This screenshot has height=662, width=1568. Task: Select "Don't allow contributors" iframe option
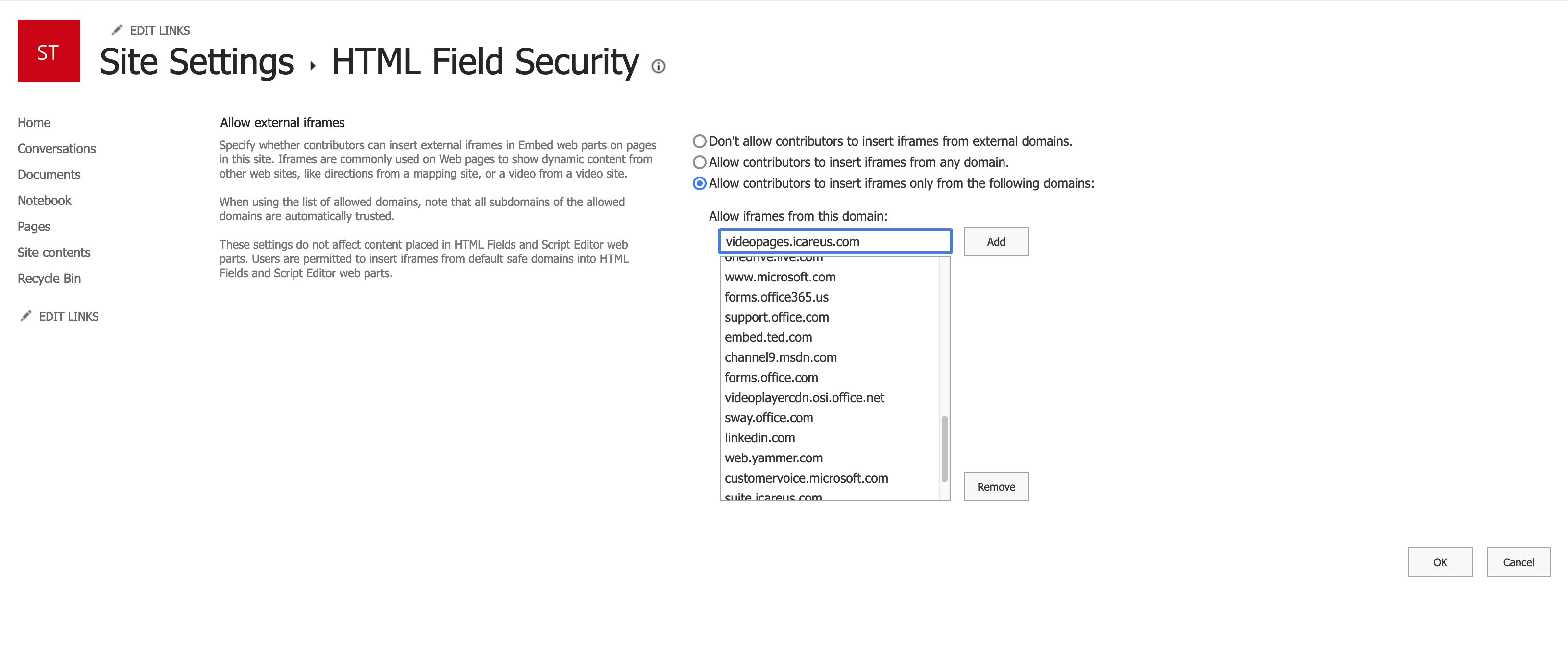click(x=699, y=141)
